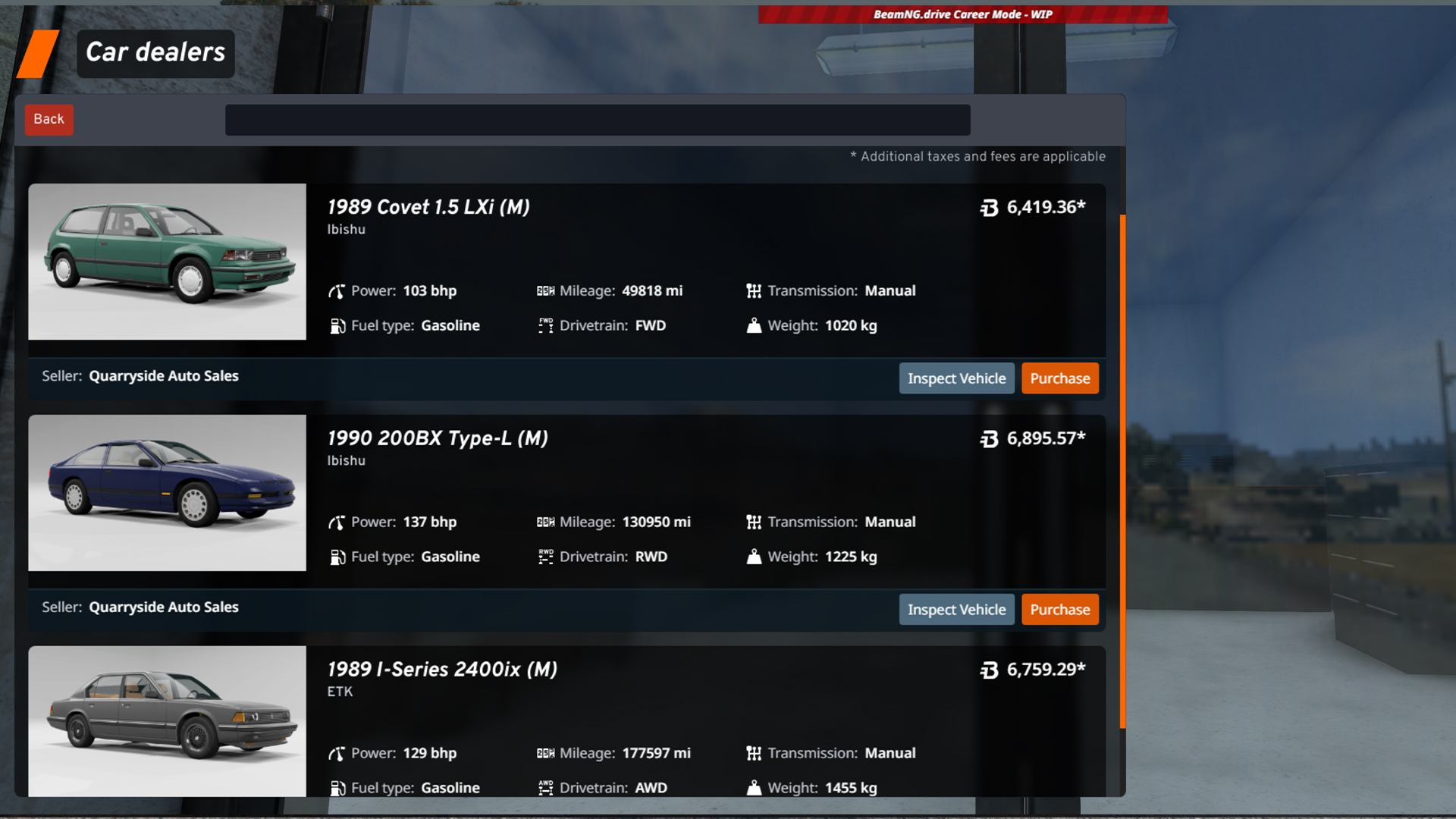The width and height of the screenshot is (1456, 819).
Task: Click the mileage odometer icon for the 200BX
Action: 544,522
